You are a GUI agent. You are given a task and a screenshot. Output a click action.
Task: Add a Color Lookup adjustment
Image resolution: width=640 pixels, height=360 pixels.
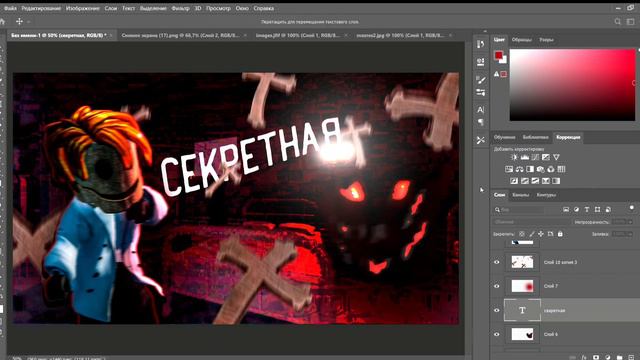(561, 169)
